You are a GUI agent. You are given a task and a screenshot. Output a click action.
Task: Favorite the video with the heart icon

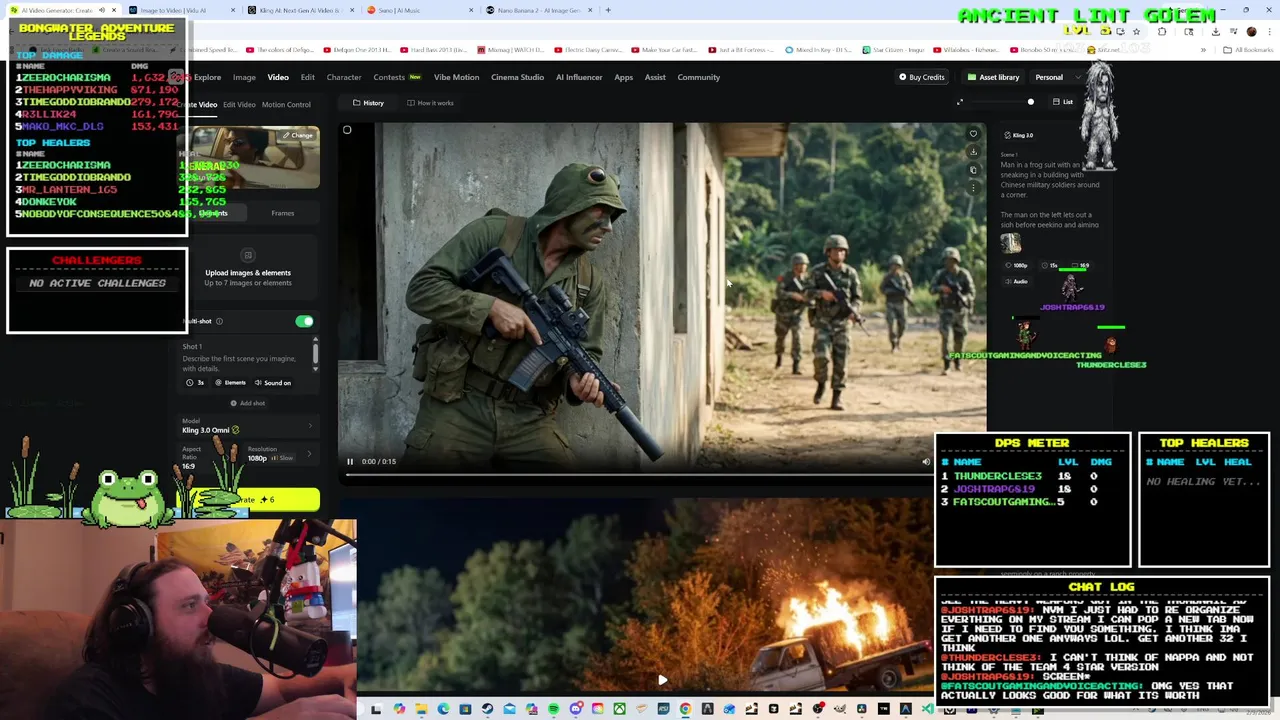pos(973,134)
